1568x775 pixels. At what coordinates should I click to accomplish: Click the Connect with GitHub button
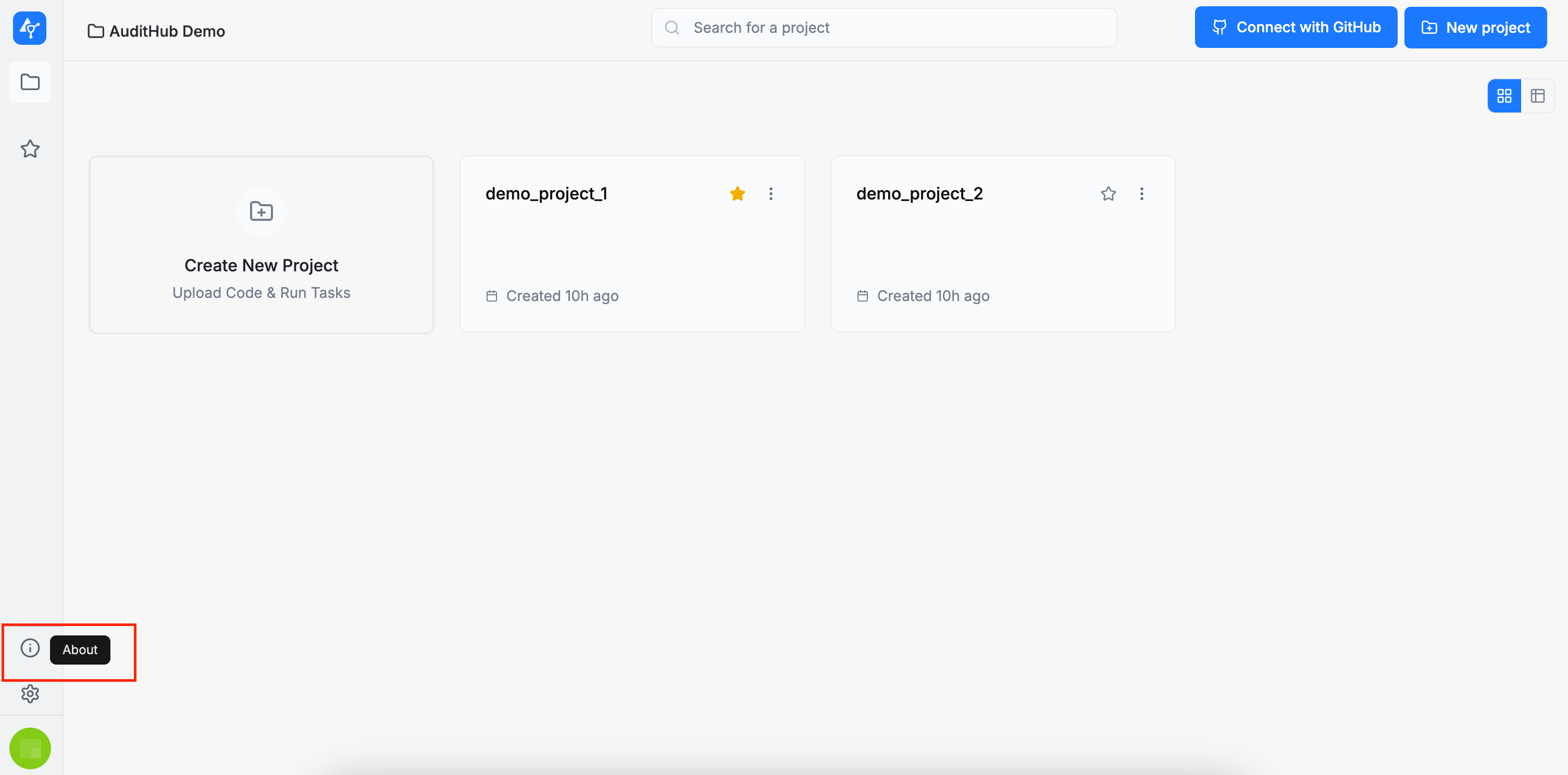coord(1296,28)
